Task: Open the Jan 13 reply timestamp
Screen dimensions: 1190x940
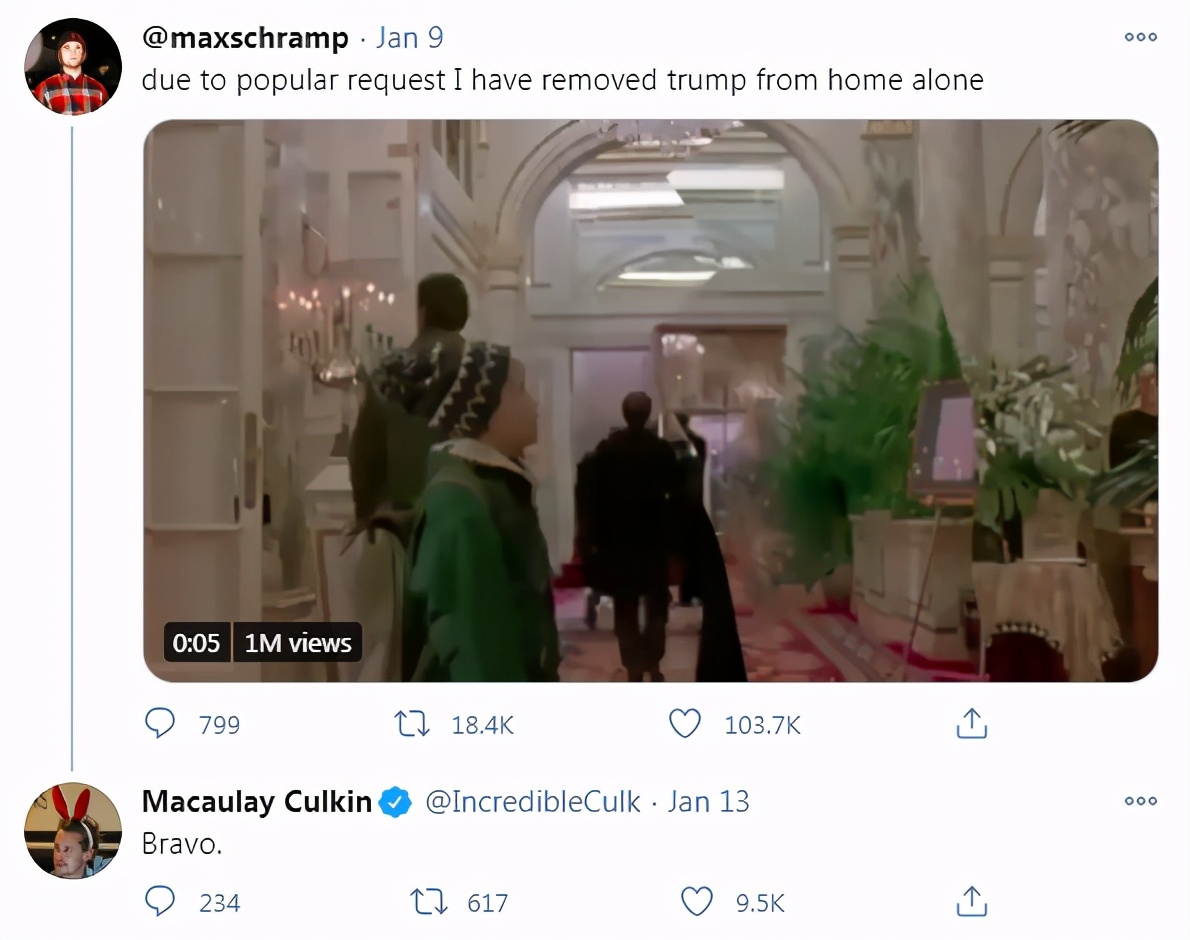Action: [x=708, y=802]
